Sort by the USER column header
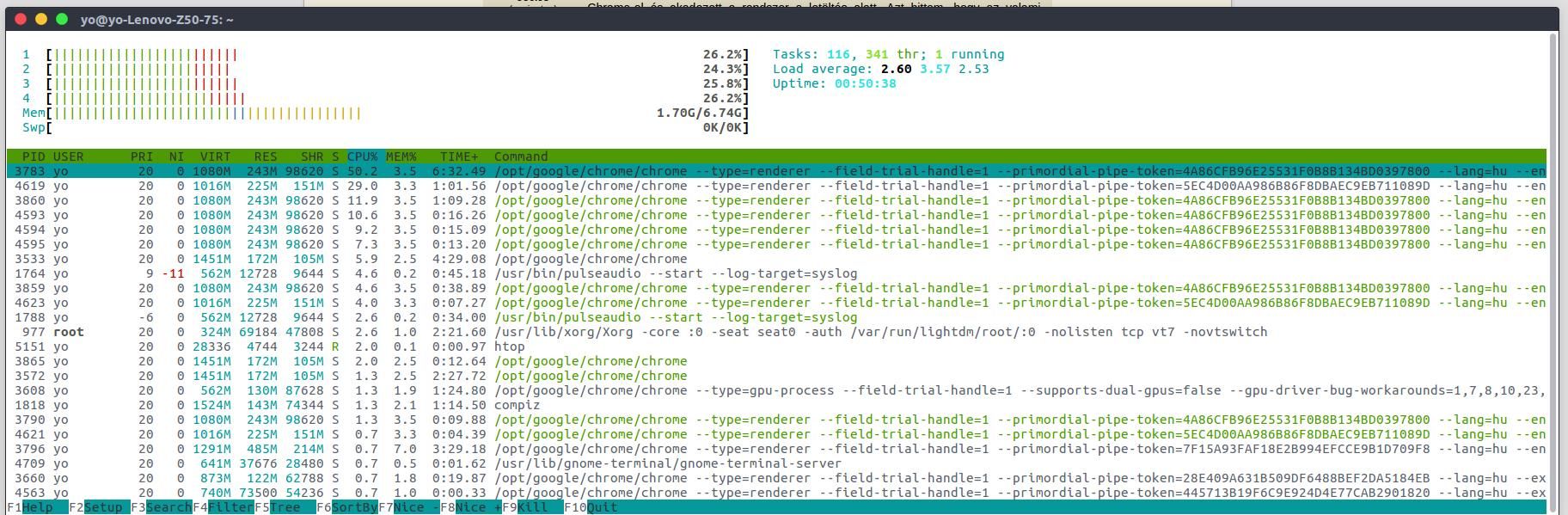1568x515 pixels. tap(68, 156)
